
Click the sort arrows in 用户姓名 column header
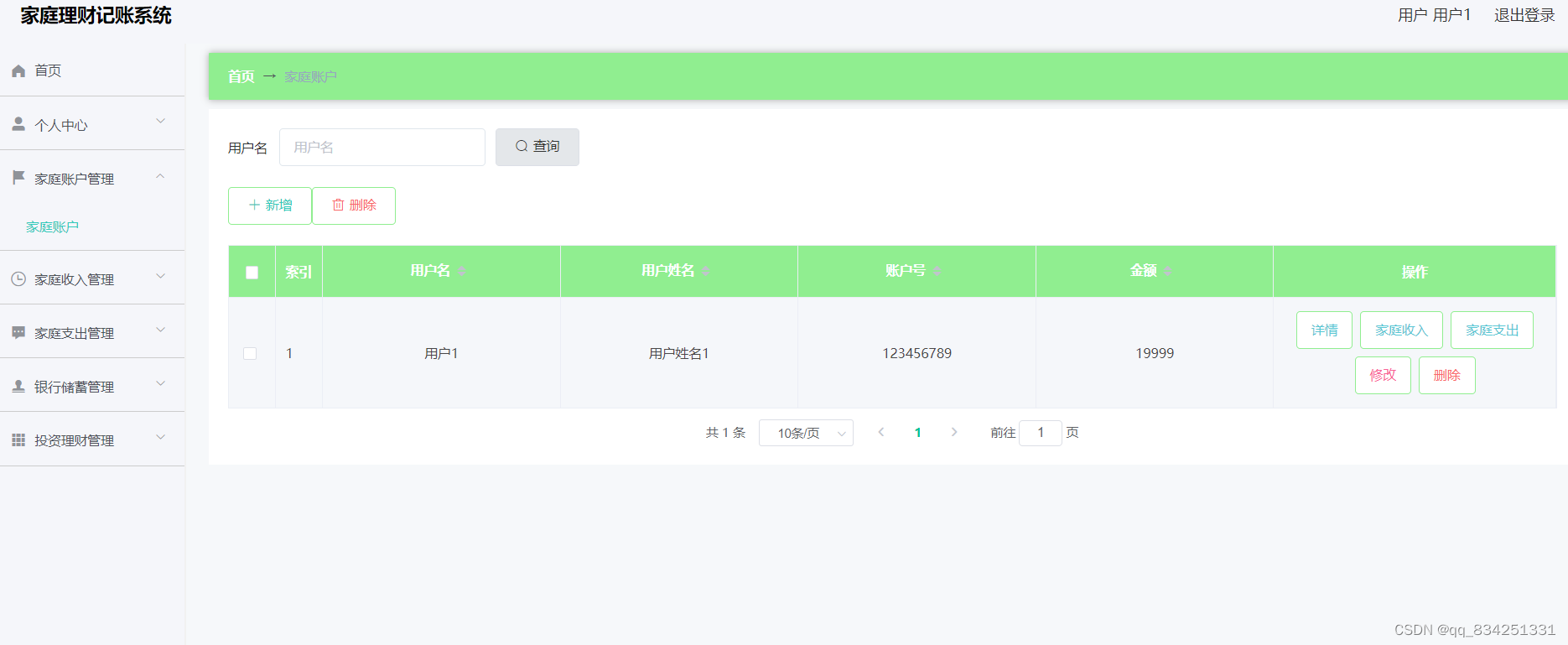706,271
